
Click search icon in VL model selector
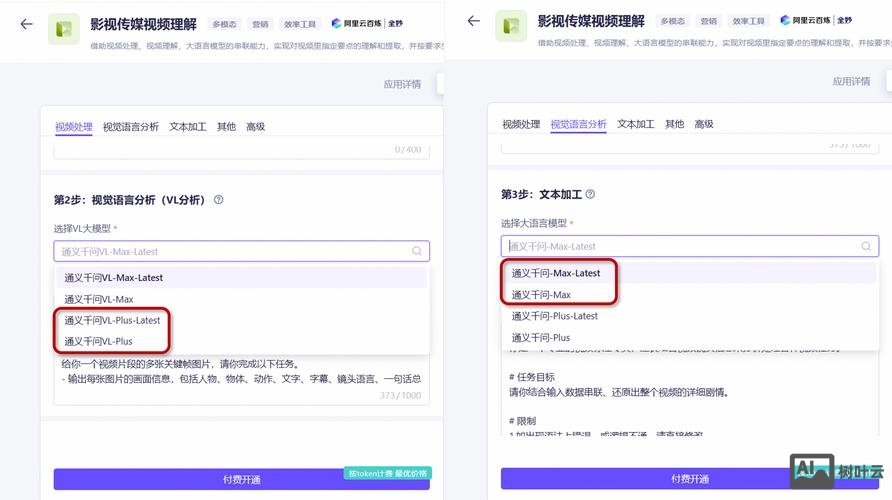(416, 251)
